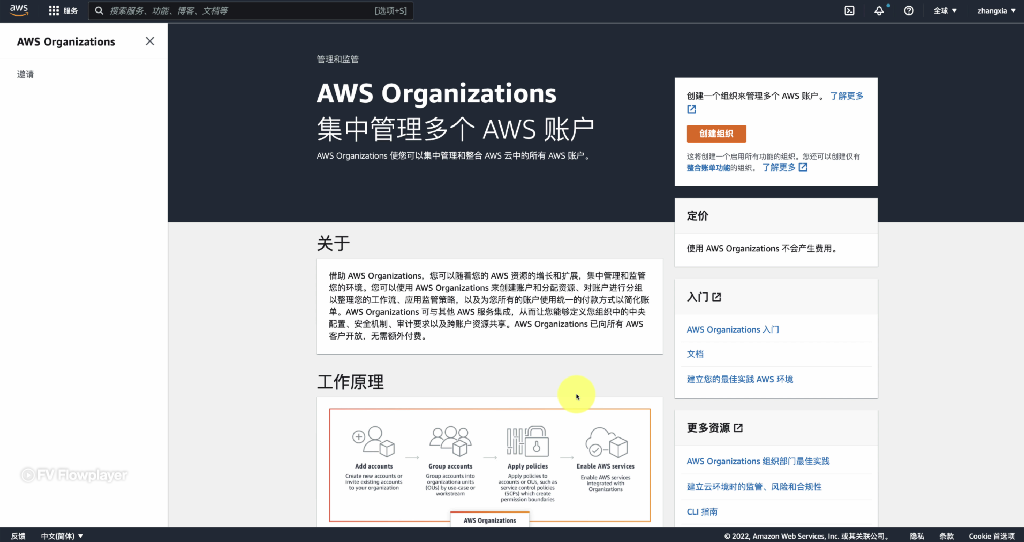Open 建立您的最佳实践 AWS 环境 link
Screen dimensions: 1024x542
tap(740, 379)
